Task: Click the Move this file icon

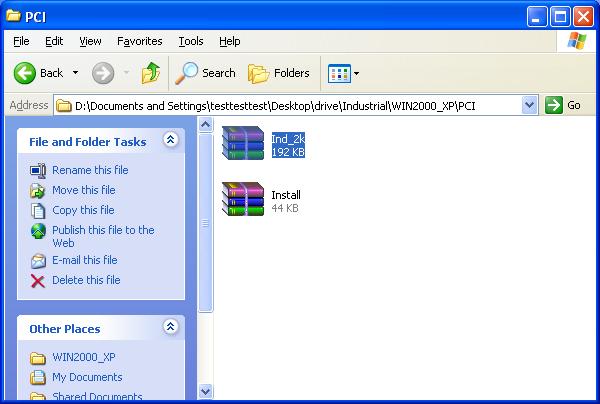Action: [38, 191]
